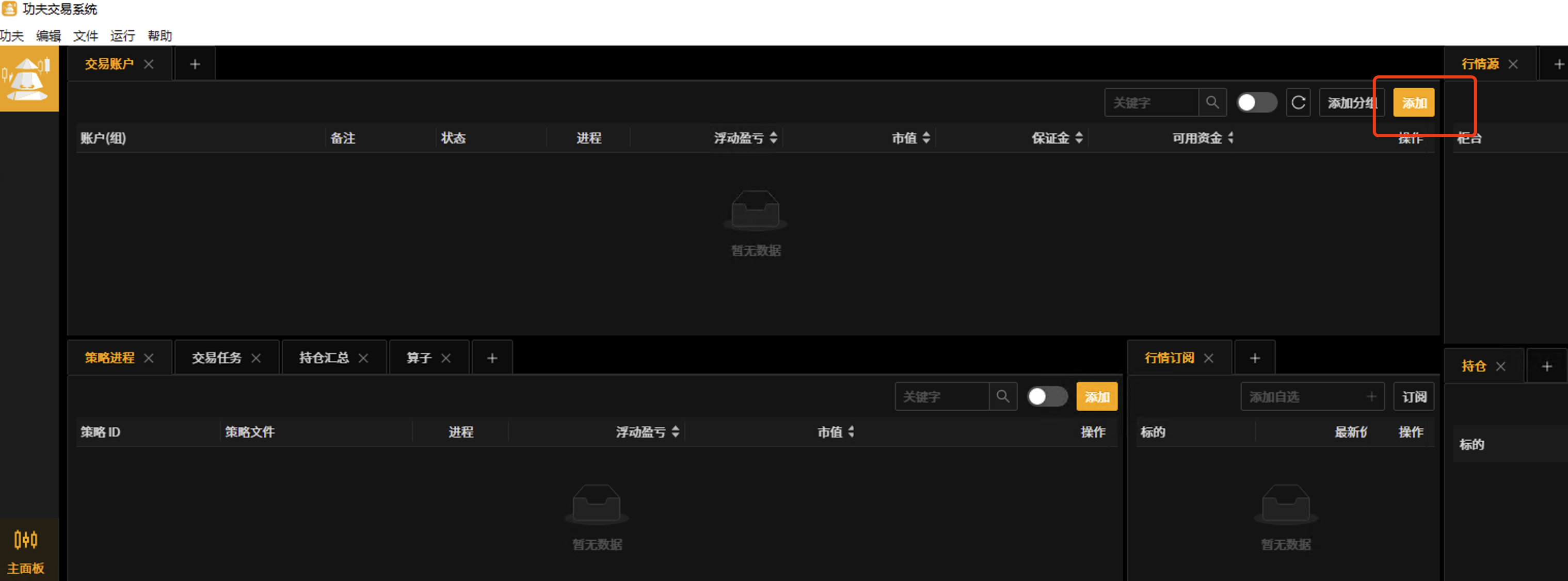Close the 策略进程 tab
This screenshot has width=1568, height=581.
(x=149, y=358)
